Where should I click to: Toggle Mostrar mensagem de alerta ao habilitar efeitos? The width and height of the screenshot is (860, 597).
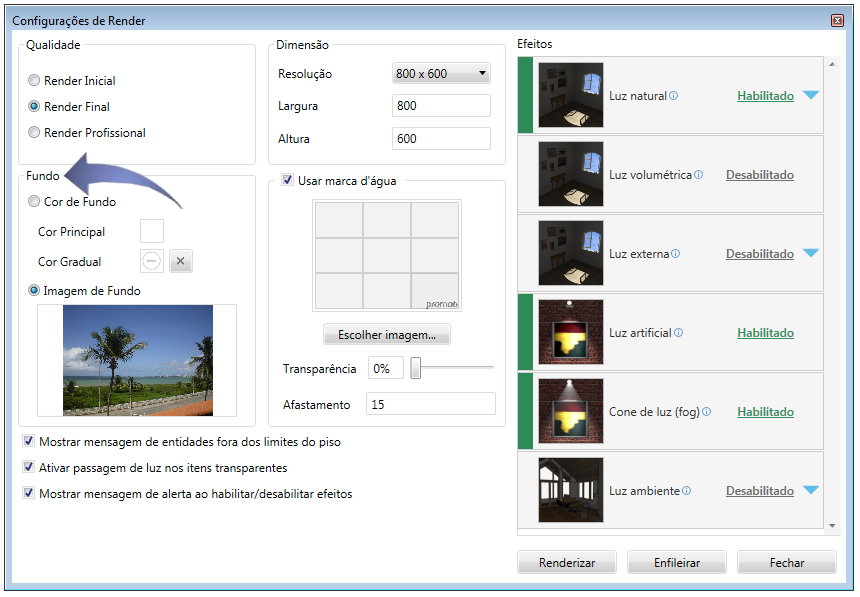29,493
